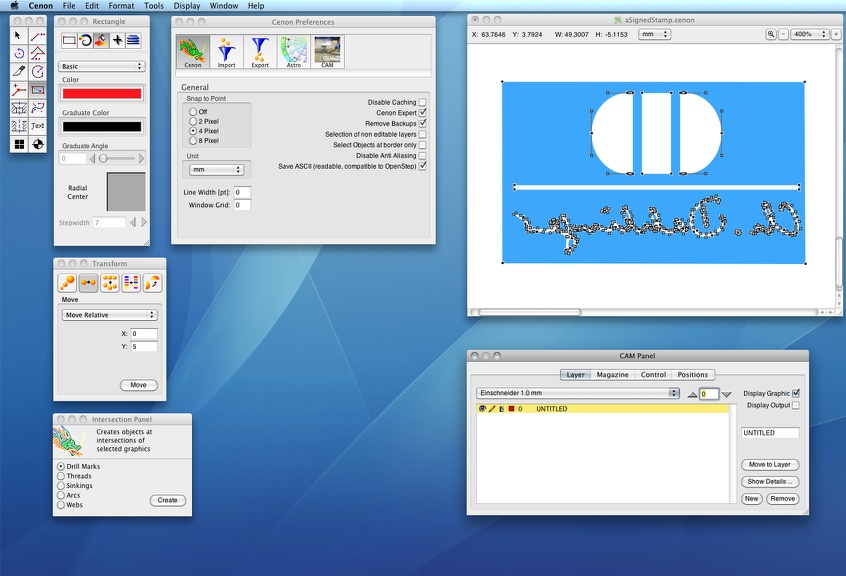Open the CAM preferences icon

[x=327, y=52]
